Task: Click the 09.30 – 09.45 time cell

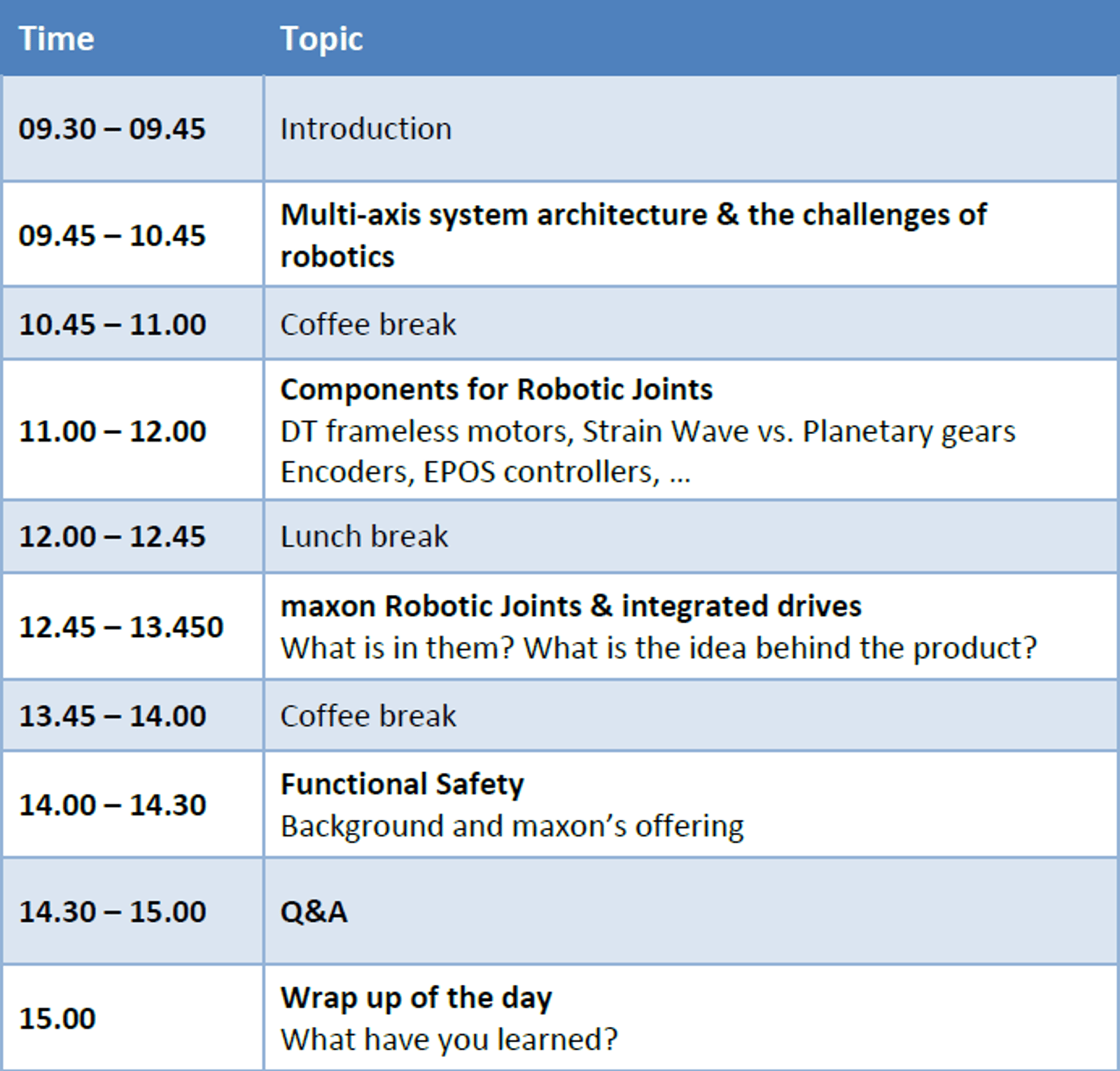Action: pos(112,129)
